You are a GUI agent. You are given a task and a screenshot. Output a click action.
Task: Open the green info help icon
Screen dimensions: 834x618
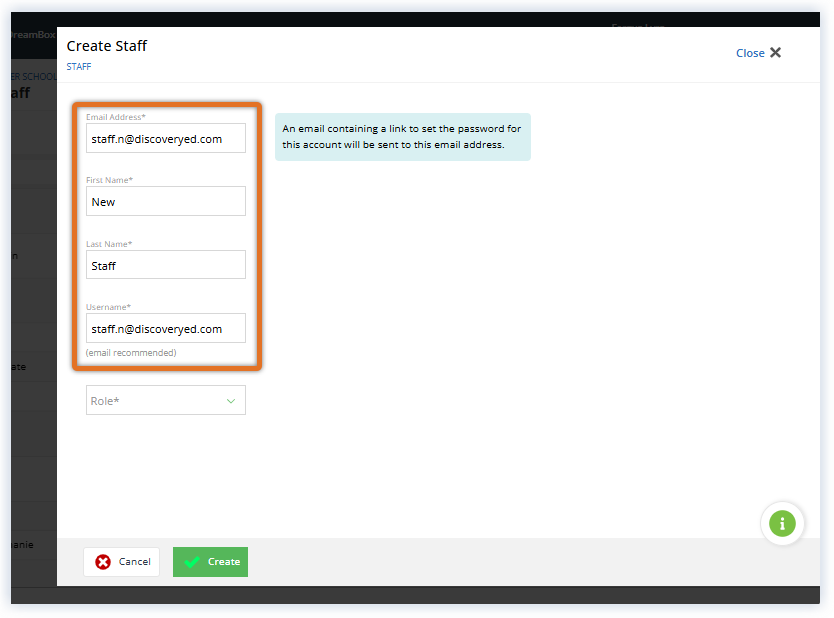[x=782, y=524]
